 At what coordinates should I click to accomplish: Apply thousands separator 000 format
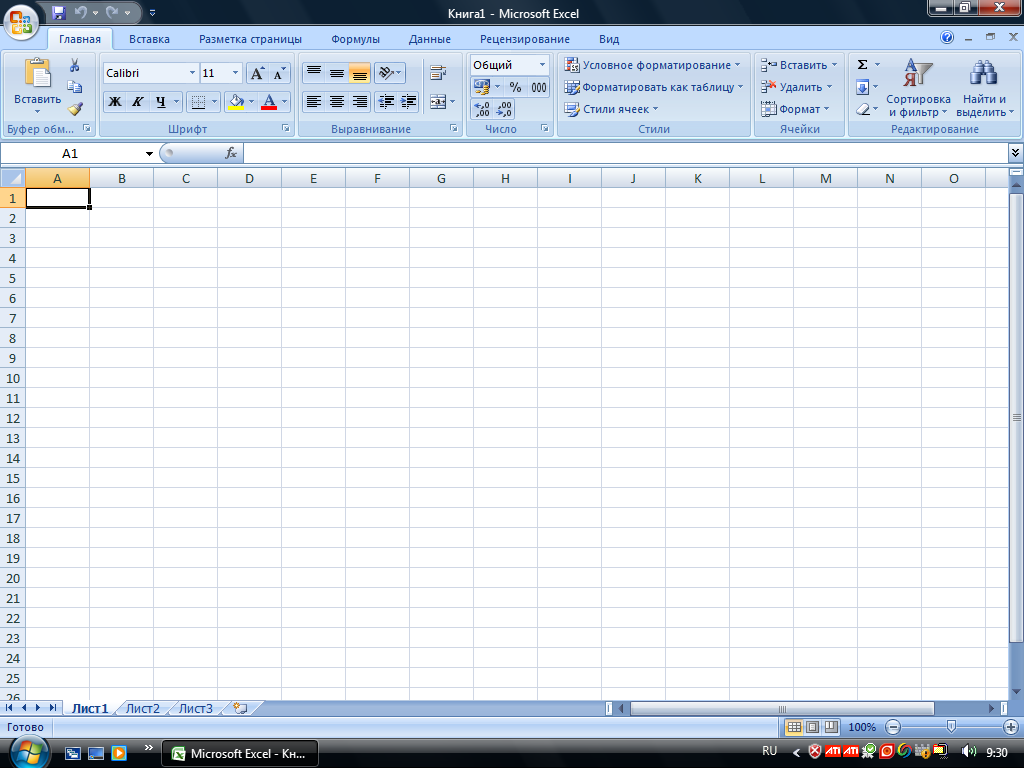pyautogui.click(x=539, y=87)
